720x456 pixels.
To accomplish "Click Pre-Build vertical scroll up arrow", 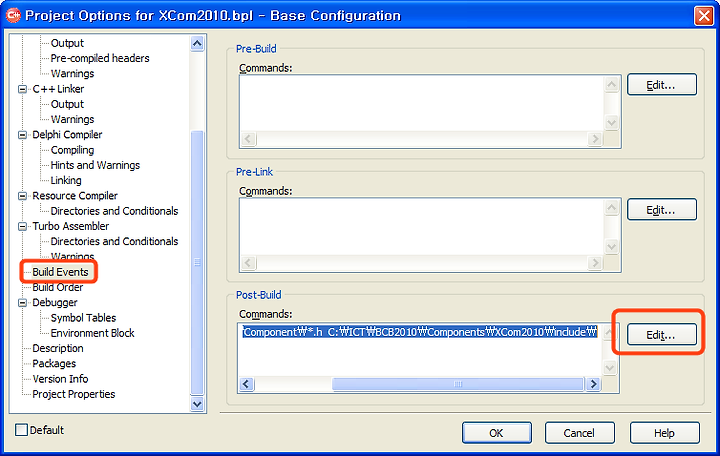I will (x=612, y=84).
